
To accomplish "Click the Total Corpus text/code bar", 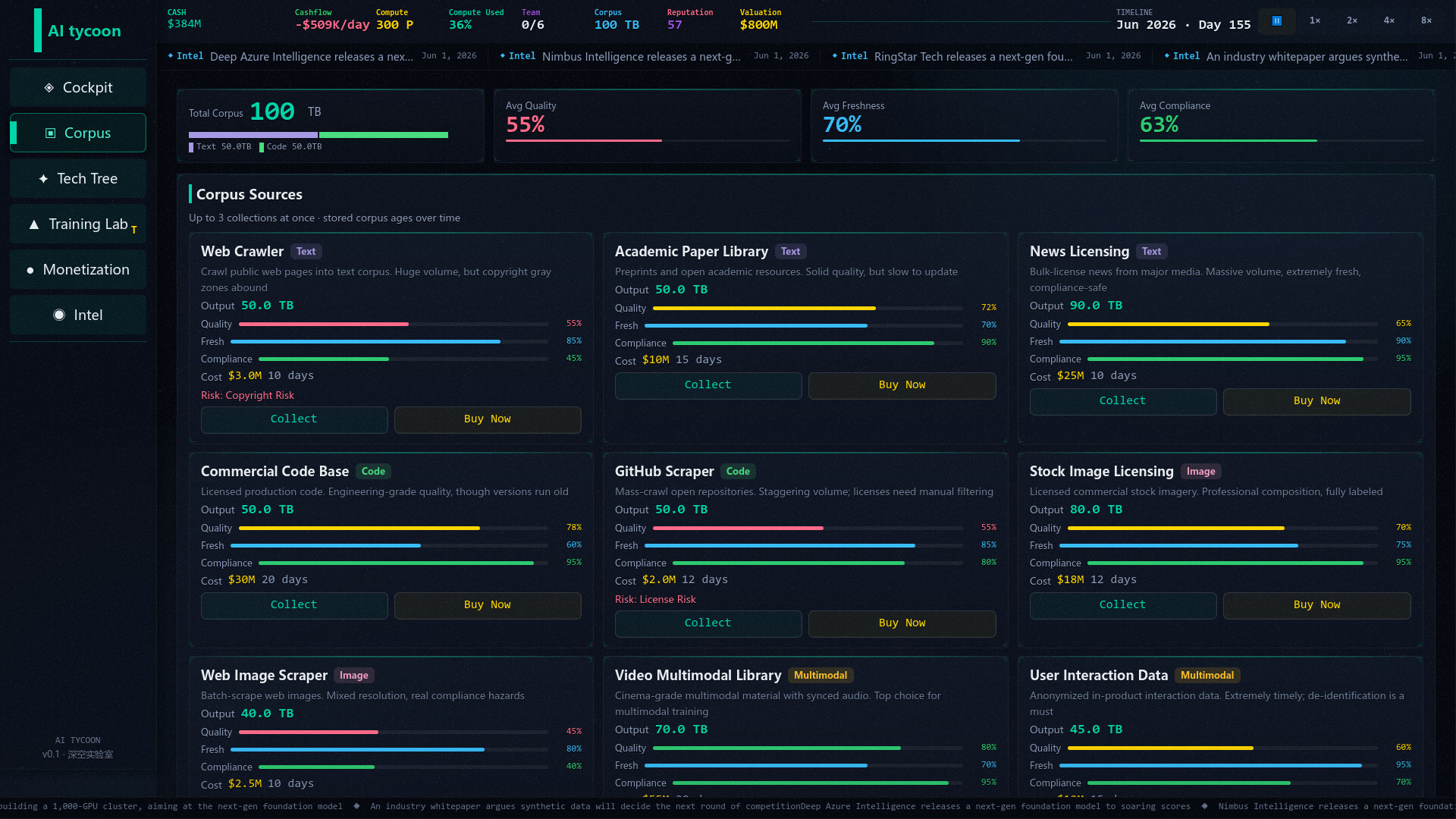I will (x=318, y=135).
